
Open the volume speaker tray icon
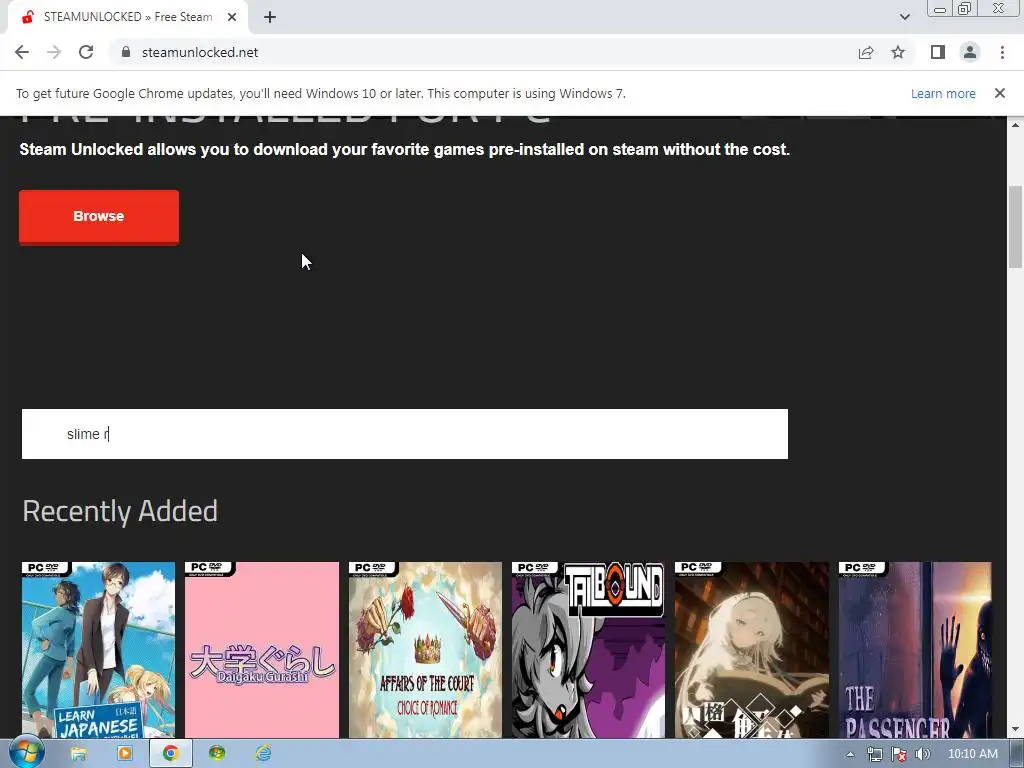point(923,754)
